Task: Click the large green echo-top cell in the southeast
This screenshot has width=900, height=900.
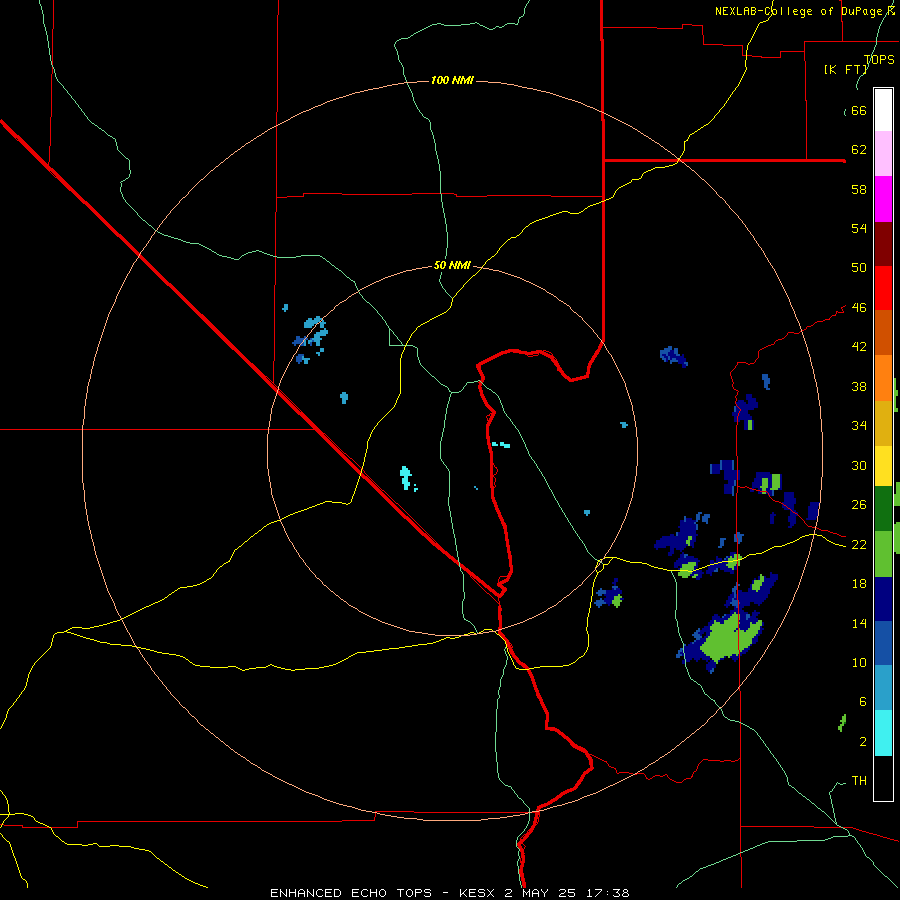Action: tap(728, 638)
